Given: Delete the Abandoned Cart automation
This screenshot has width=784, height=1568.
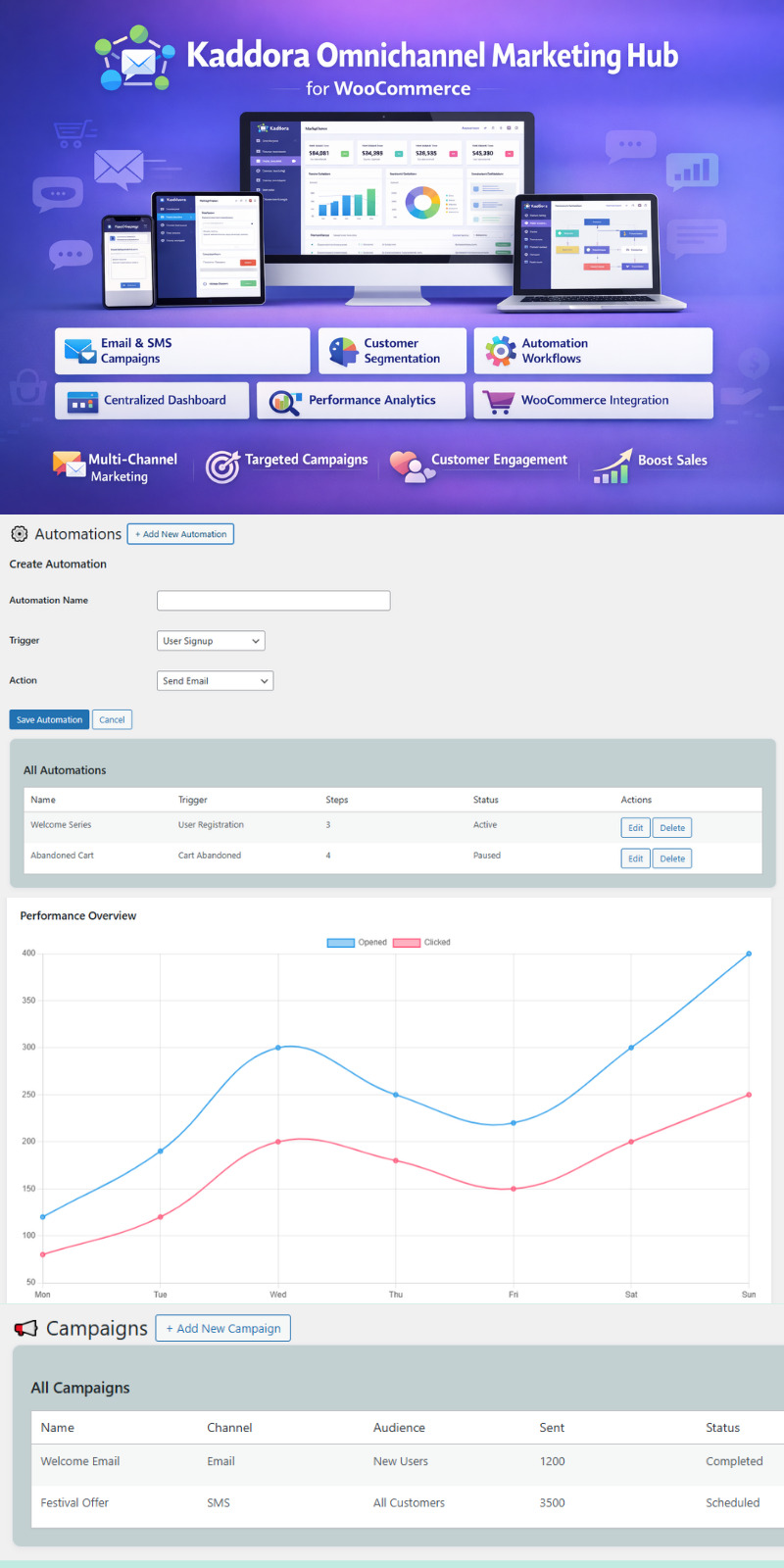Looking at the screenshot, I should 672,858.
